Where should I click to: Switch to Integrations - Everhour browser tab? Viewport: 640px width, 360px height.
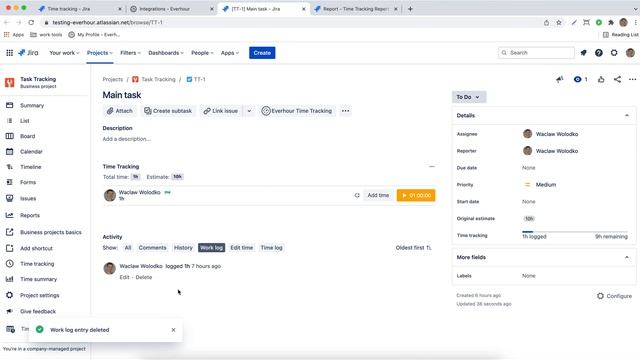click(172, 9)
